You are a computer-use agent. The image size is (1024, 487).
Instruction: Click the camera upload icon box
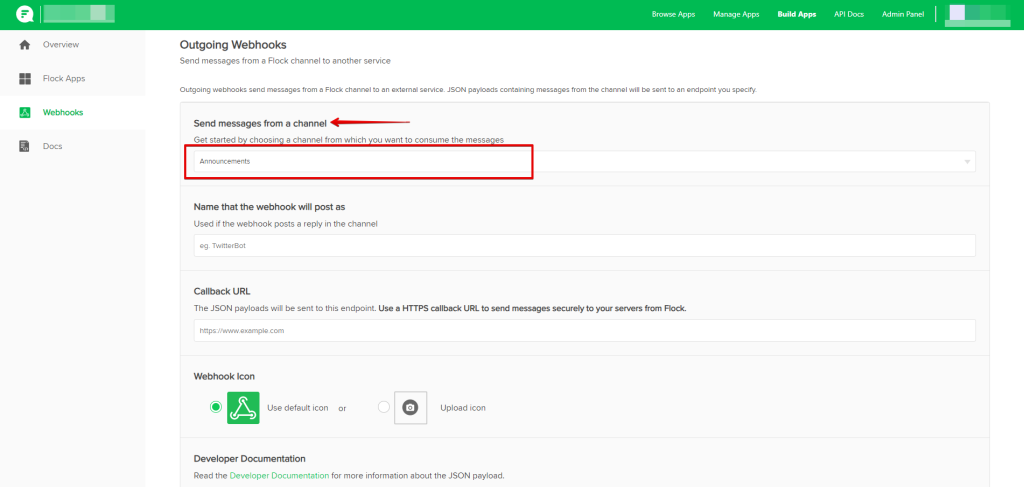click(x=410, y=408)
